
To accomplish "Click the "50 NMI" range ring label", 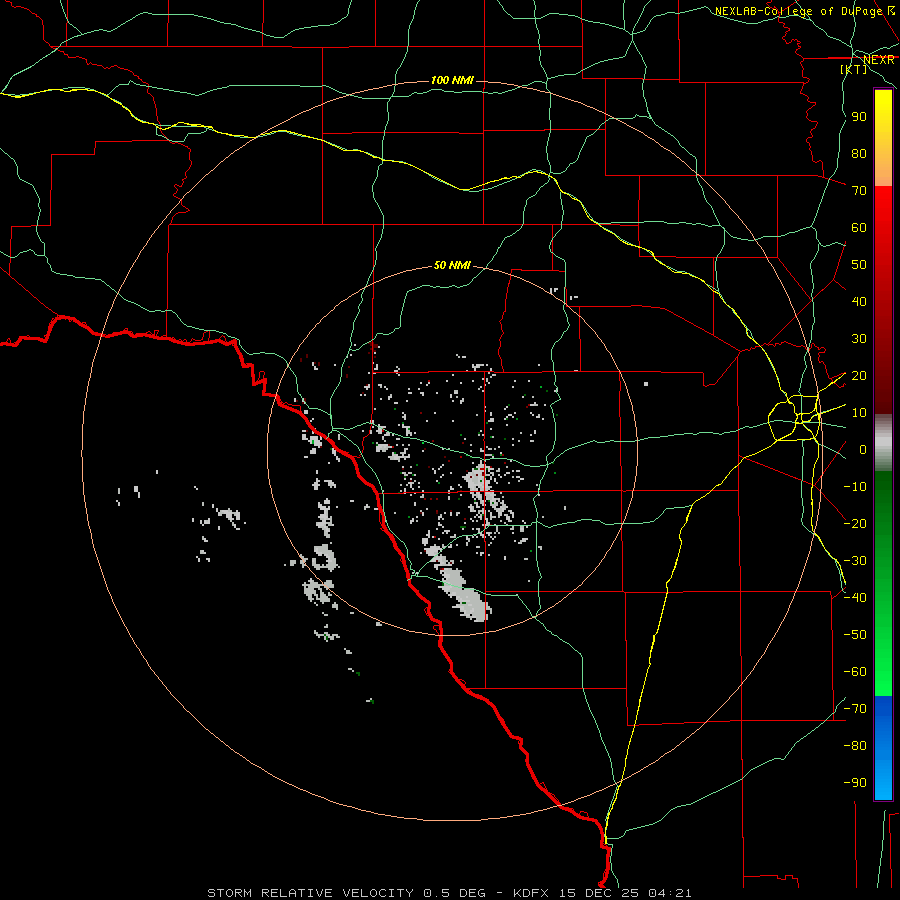I will [x=452, y=265].
